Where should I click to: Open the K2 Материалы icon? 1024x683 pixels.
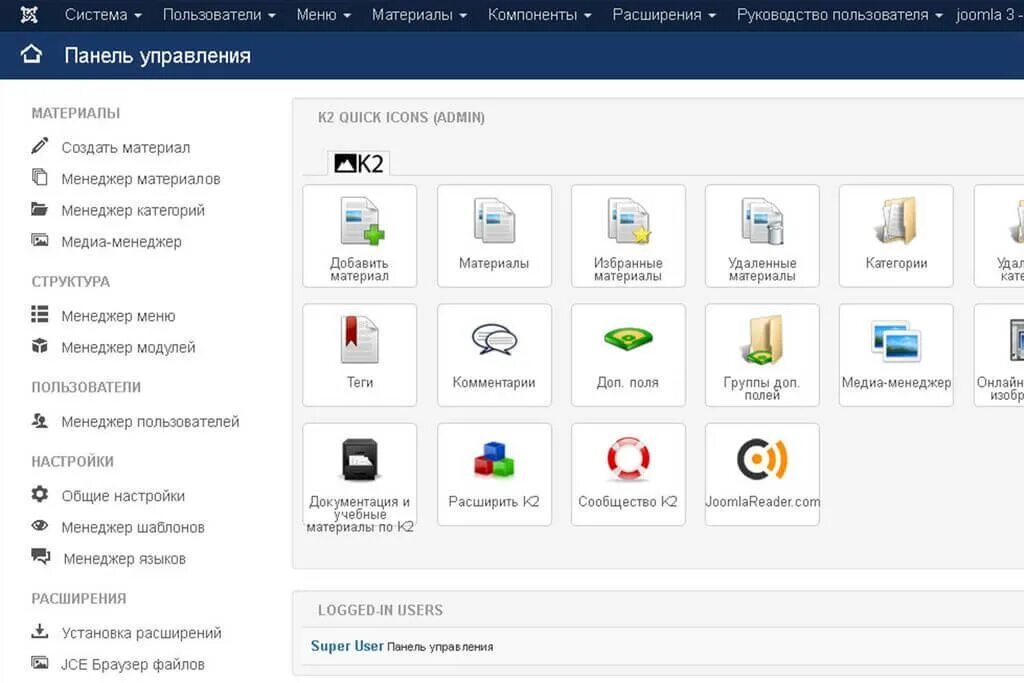(494, 236)
